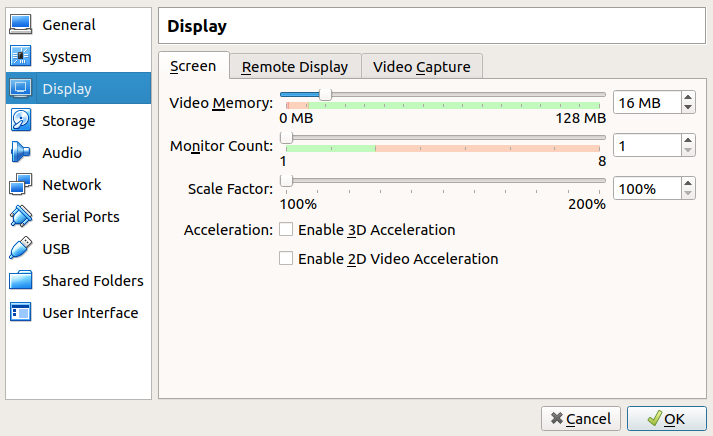The height and width of the screenshot is (436, 713).
Task: Click the Video Memory slider handle
Action: coord(325,95)
